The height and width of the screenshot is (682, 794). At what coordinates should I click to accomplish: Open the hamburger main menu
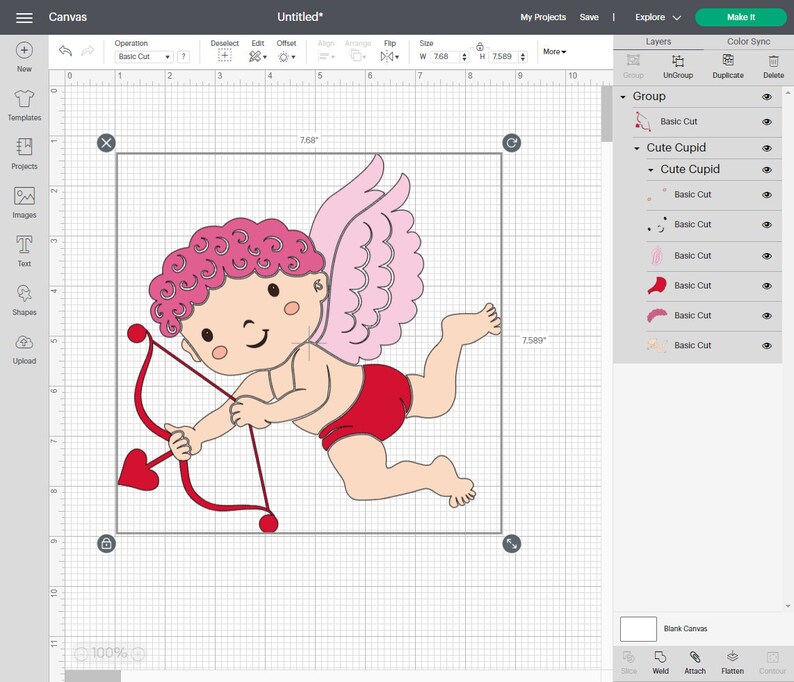(24, 17)
